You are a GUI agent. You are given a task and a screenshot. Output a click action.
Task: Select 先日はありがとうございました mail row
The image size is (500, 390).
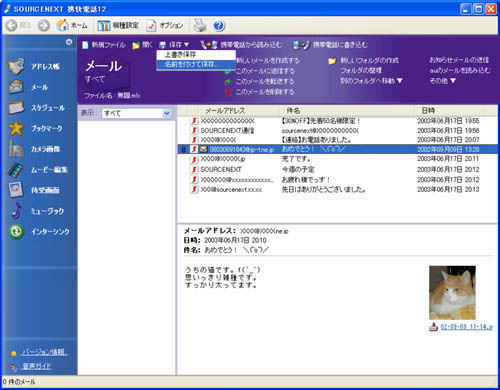pos(338,190)
